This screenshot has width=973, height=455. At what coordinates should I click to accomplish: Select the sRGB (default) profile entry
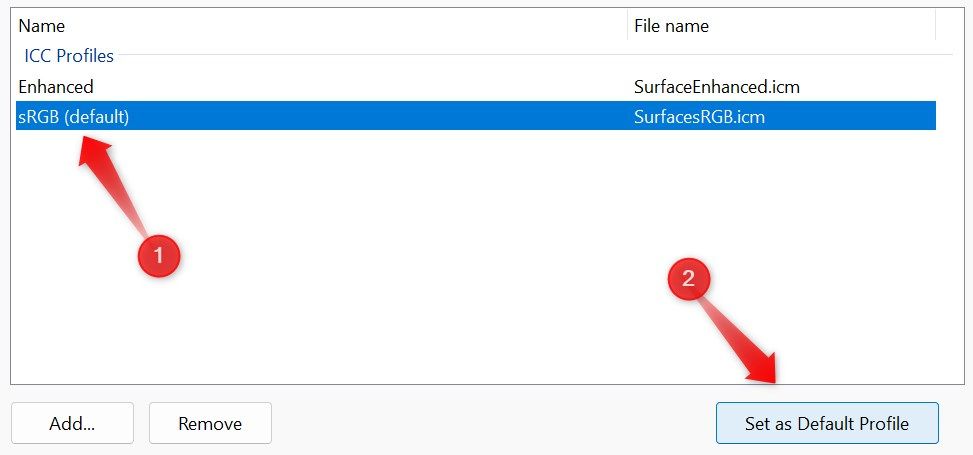[73, 116]
